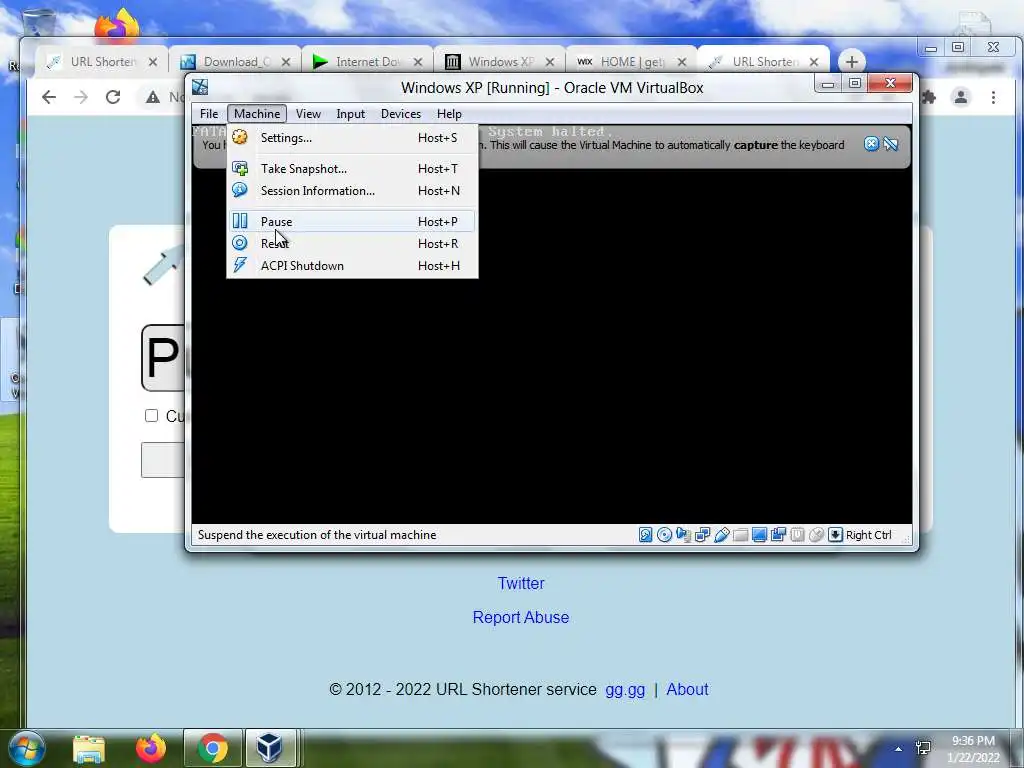
Task: Open Chrome three-dot menu
Action: [x=993, y=97]
